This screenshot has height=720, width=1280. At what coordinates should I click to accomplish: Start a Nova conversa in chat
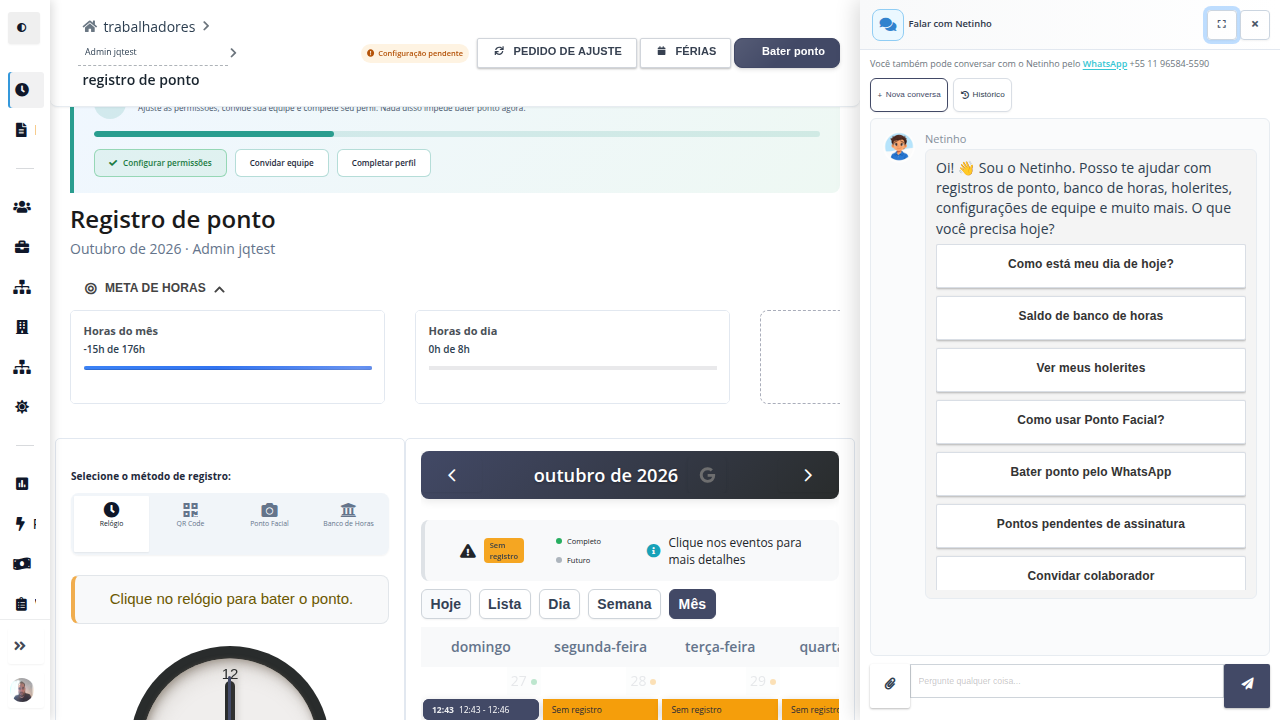(x=909, y=95)
